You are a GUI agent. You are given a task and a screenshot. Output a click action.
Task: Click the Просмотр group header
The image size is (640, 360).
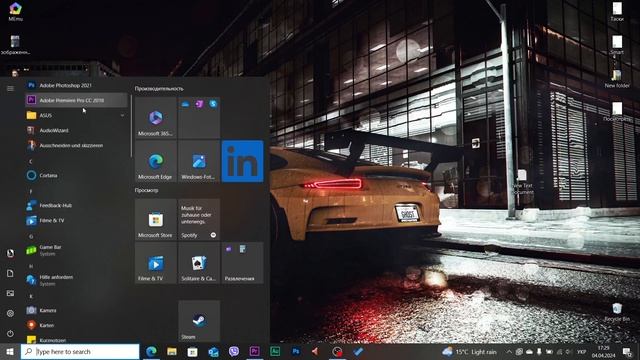[x=147, y=190]
